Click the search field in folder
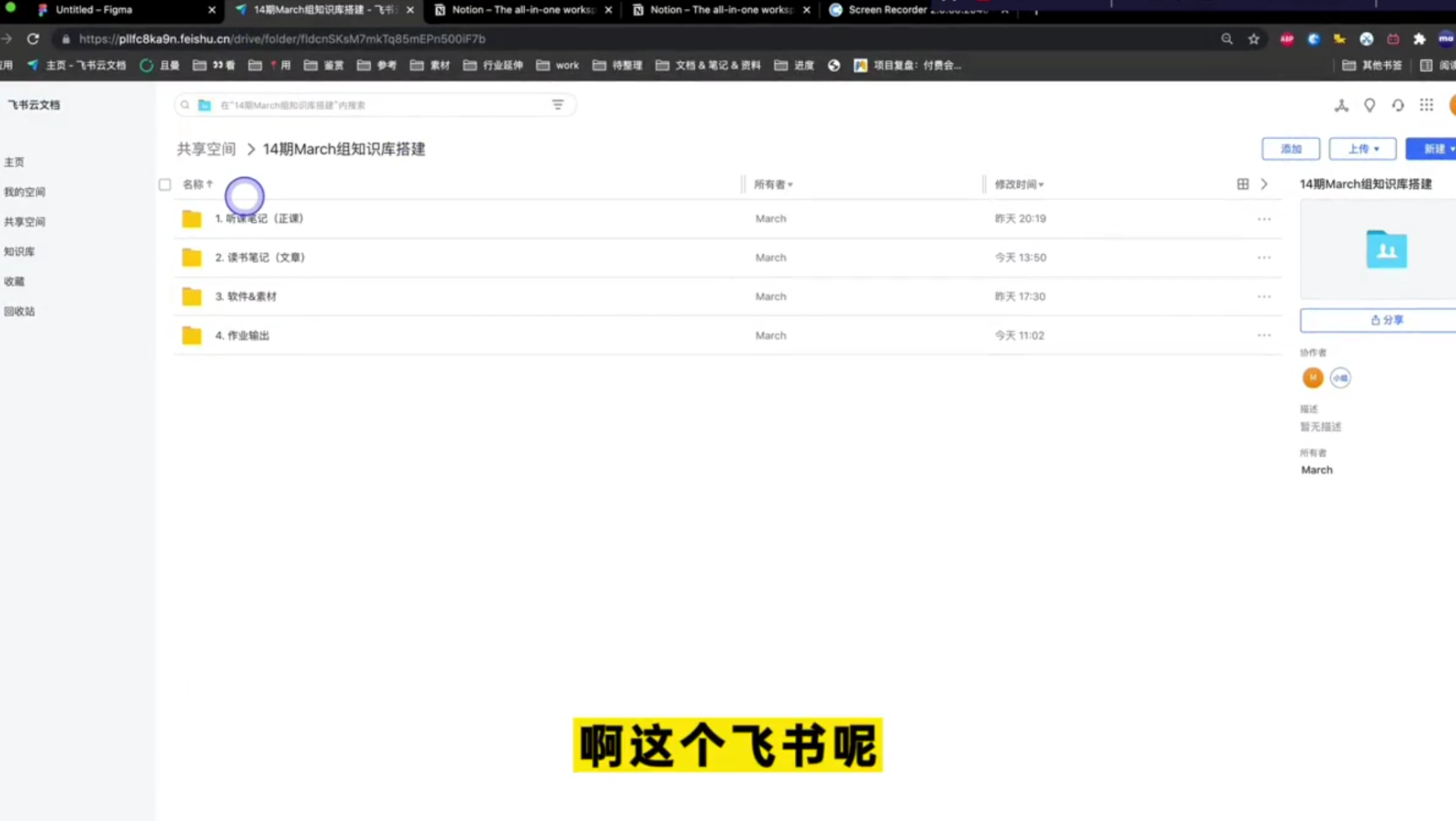 (x=375, y=105)
